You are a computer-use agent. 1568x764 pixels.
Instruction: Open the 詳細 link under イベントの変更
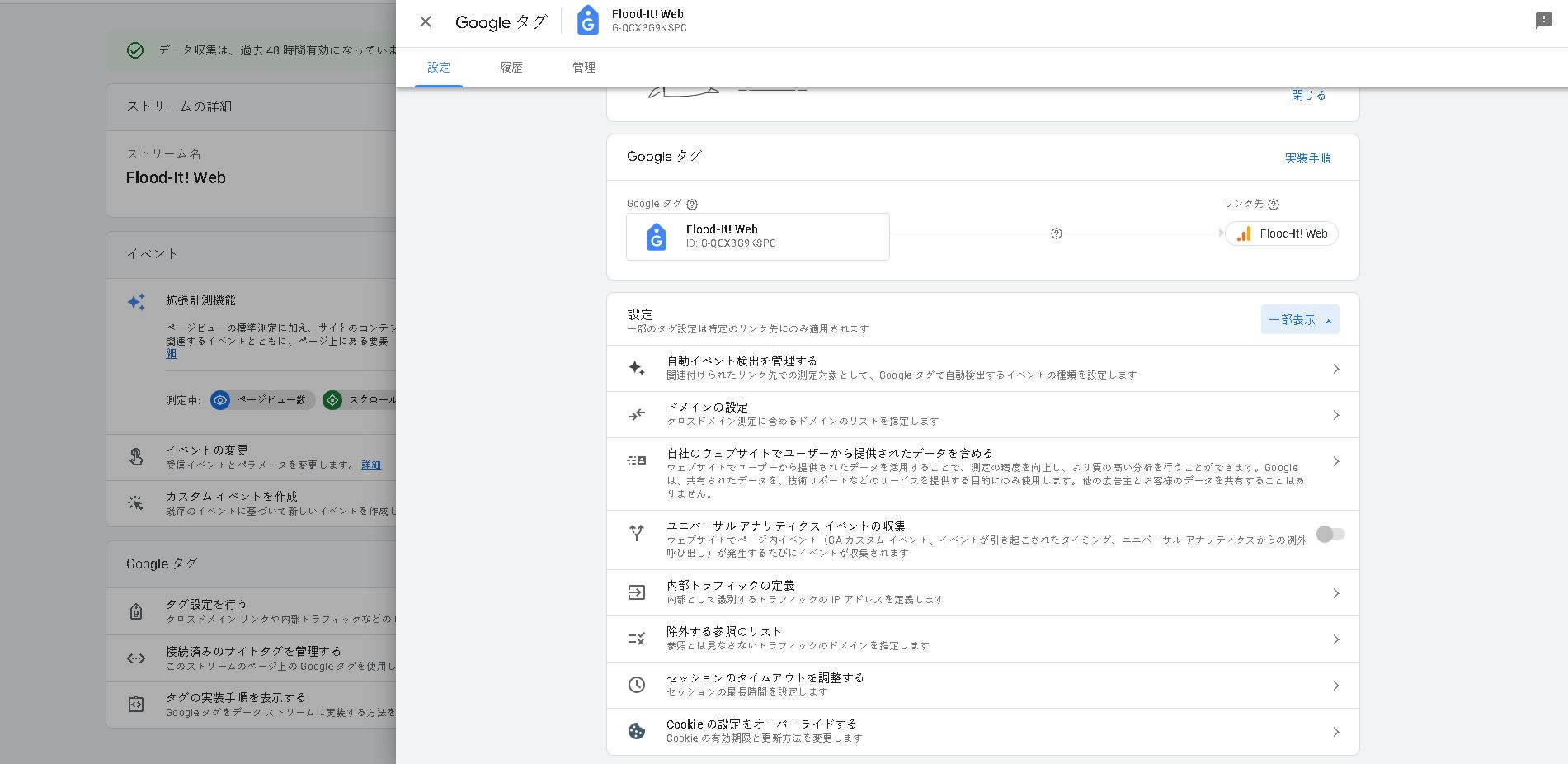click(371, 465)
